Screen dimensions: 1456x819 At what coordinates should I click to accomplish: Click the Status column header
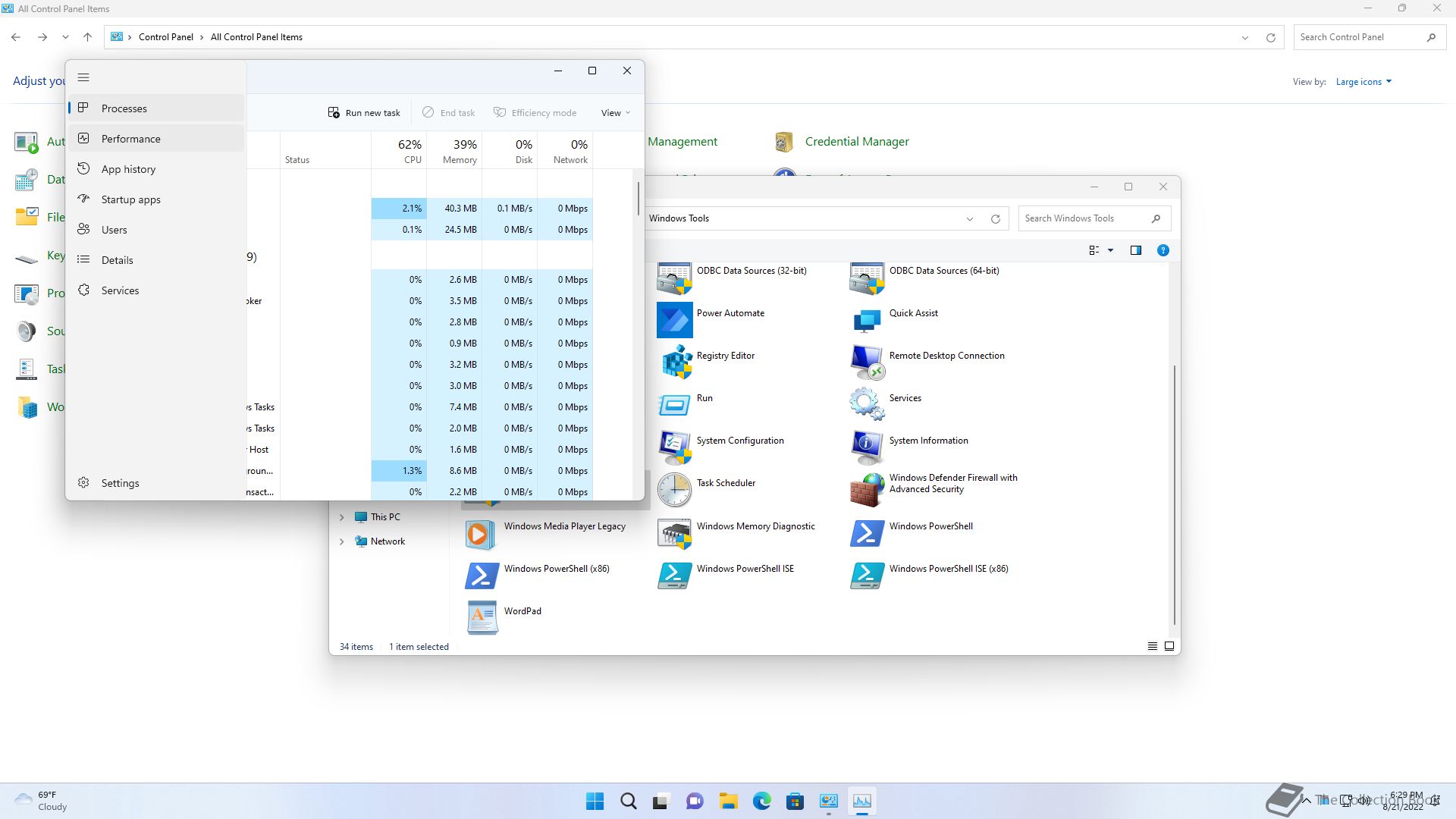click(x=325, y=150)
